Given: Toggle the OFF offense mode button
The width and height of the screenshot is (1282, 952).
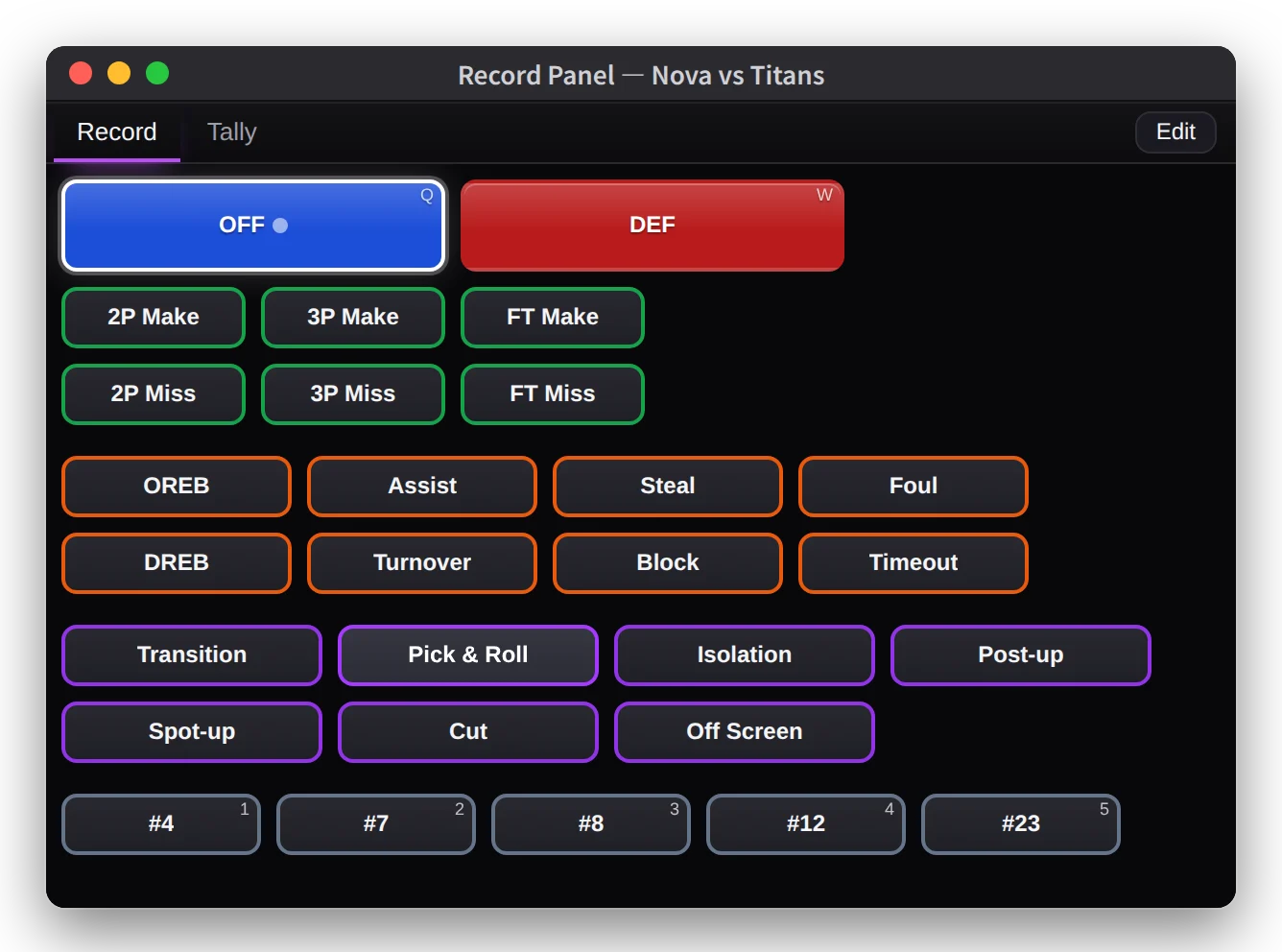Looking at the screenshot, I should (x=253, y=226).
